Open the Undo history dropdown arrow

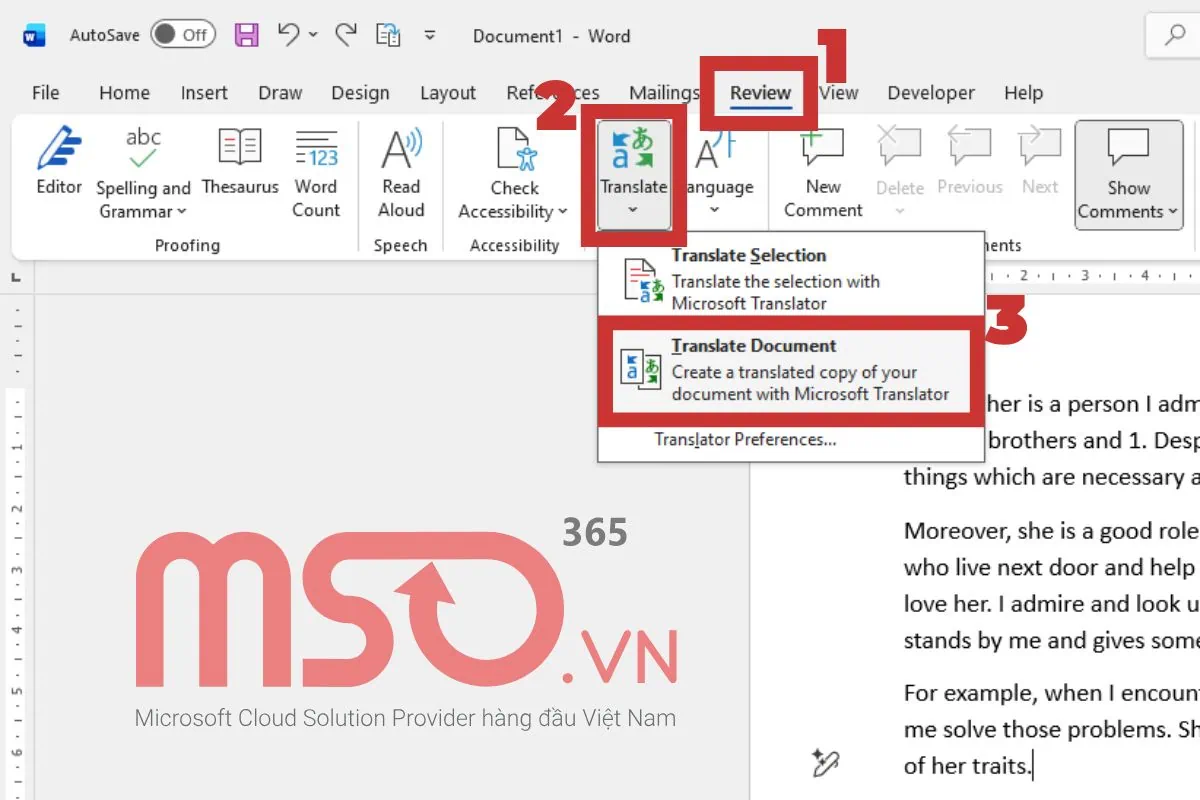313,36
